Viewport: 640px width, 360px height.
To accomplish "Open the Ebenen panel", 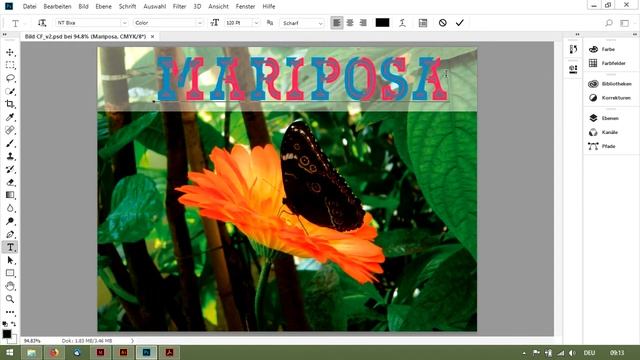I will click(611, 118).
